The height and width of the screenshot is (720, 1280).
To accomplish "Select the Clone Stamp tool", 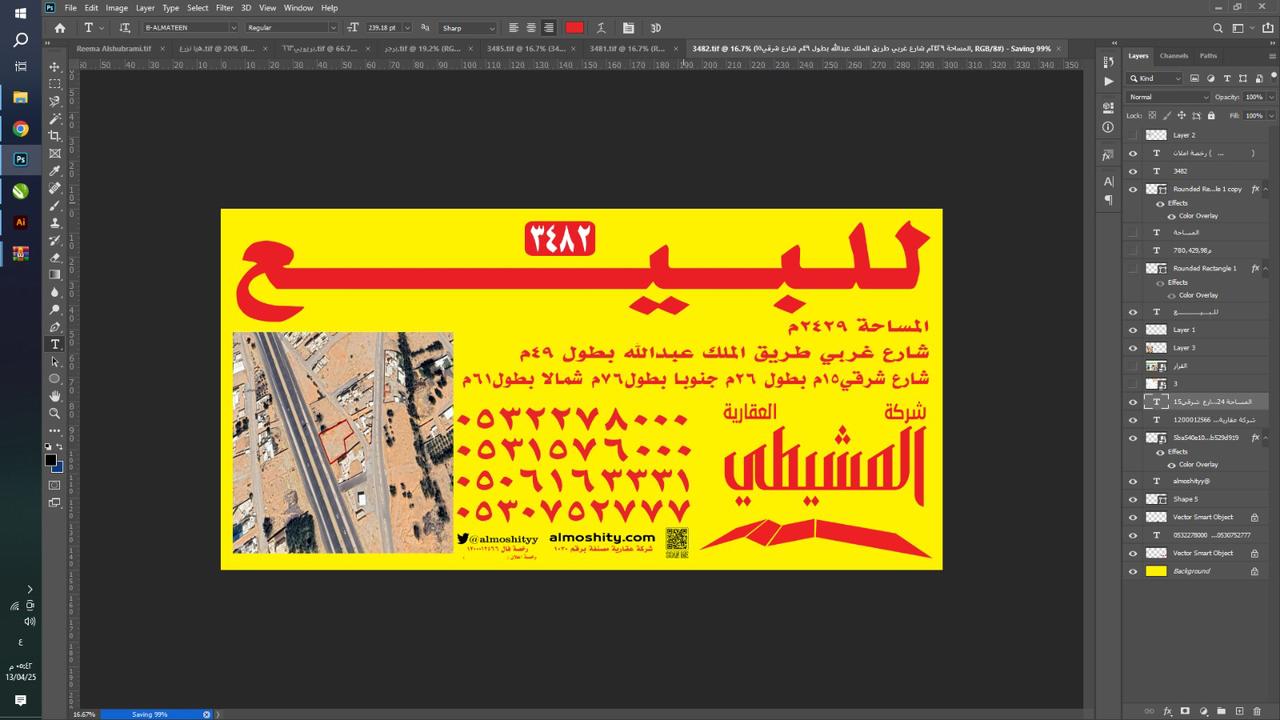I will tap(55, 223).
